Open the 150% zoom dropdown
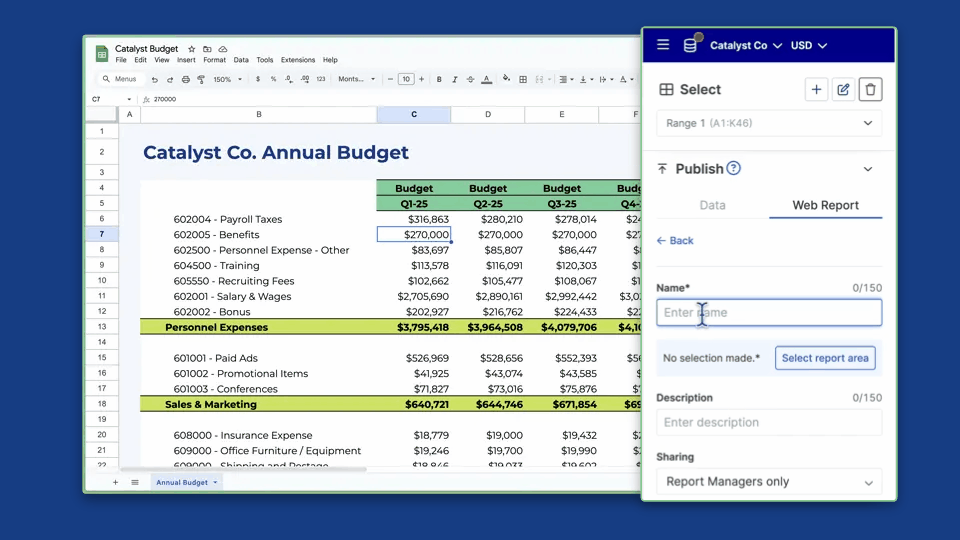Image resolution: width=960 pixels, height=540 pixels. (227, 79)
